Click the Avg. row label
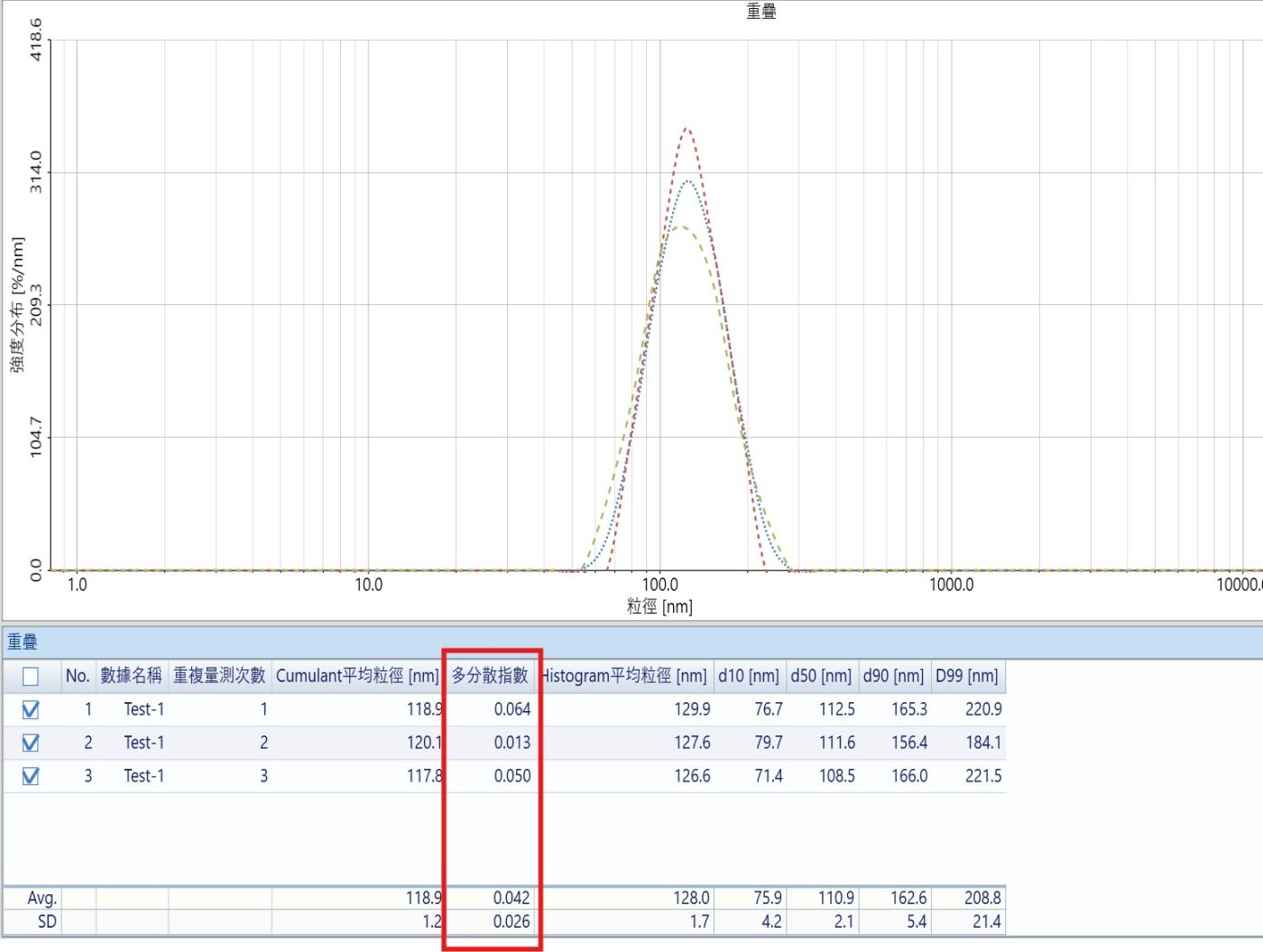Viewport: 1263px width, 952px height. [42, 898]
